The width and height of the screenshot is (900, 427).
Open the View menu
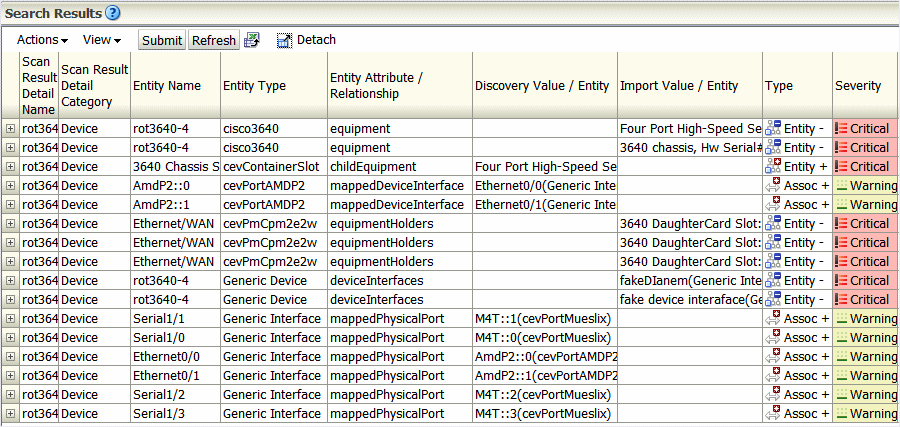point(102,40)
